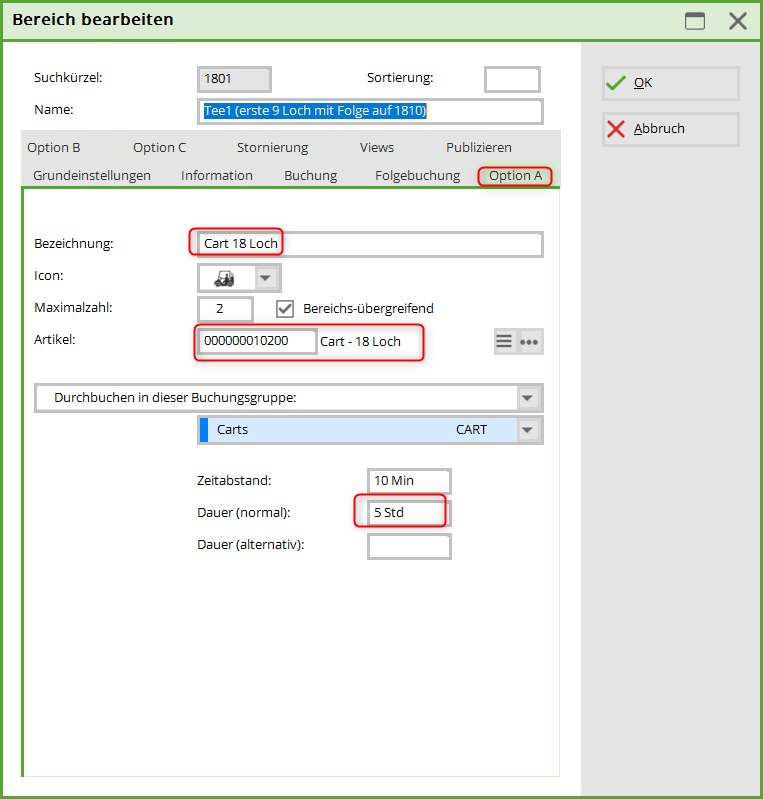Open the Folgebuchung tab

[417, 176]
